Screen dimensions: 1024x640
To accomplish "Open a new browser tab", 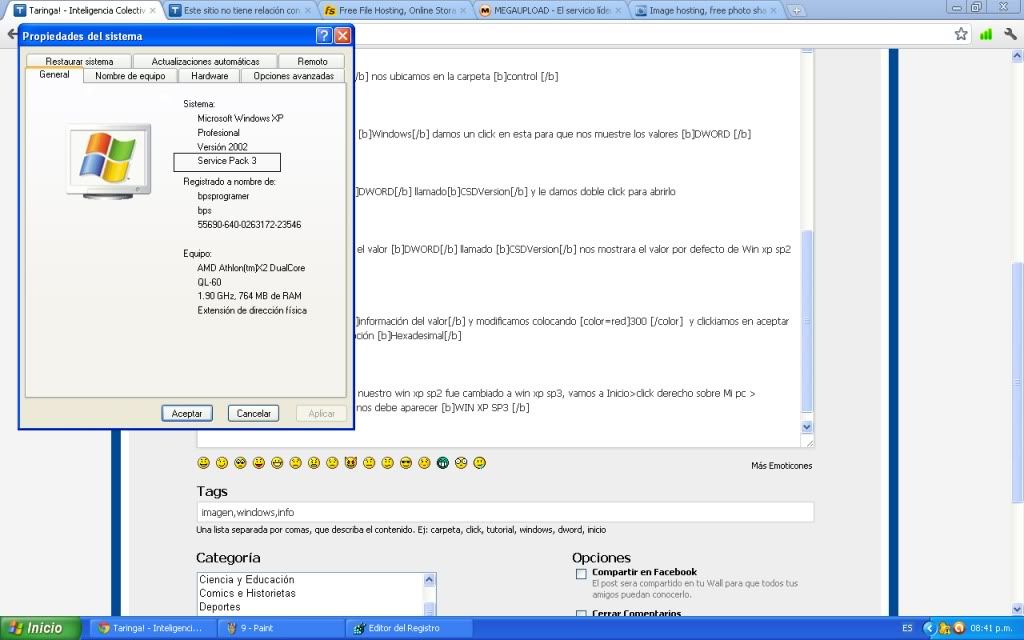I will click(795, 10).
